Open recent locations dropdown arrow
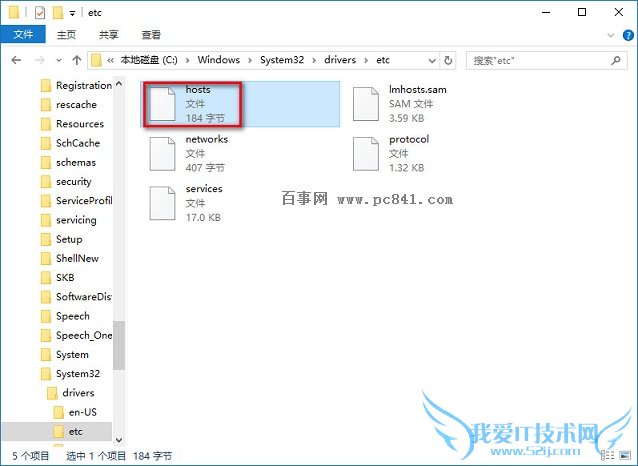The height and width of the screenshot is (466, 638). (x=59, y=60)
